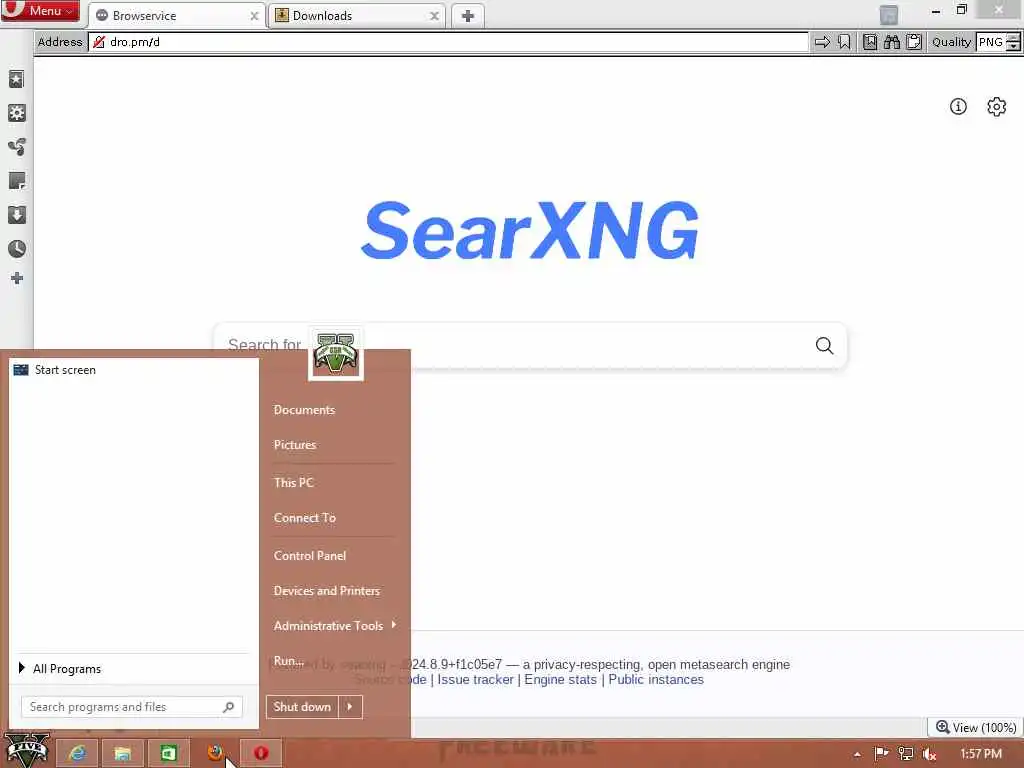Screen dimensions: 1024x768
Task: Open Firefox from the taskbar
Action: 215,754
